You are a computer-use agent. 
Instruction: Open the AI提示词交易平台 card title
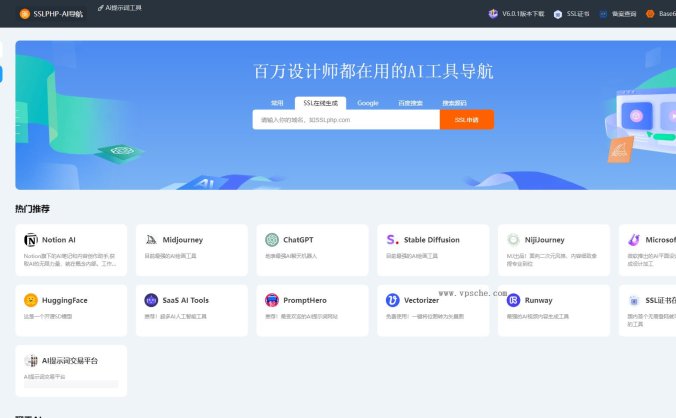click(70, 360)
